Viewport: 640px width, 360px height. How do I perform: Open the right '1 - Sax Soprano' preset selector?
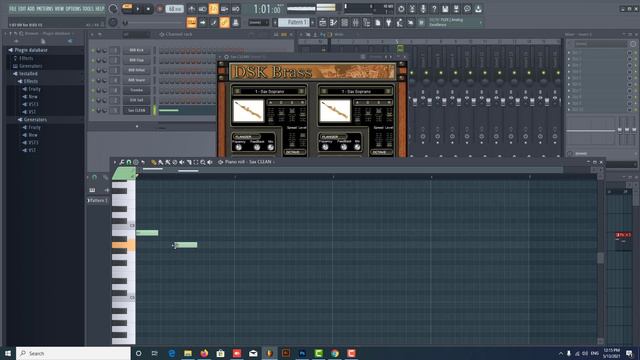coord(356,91)
